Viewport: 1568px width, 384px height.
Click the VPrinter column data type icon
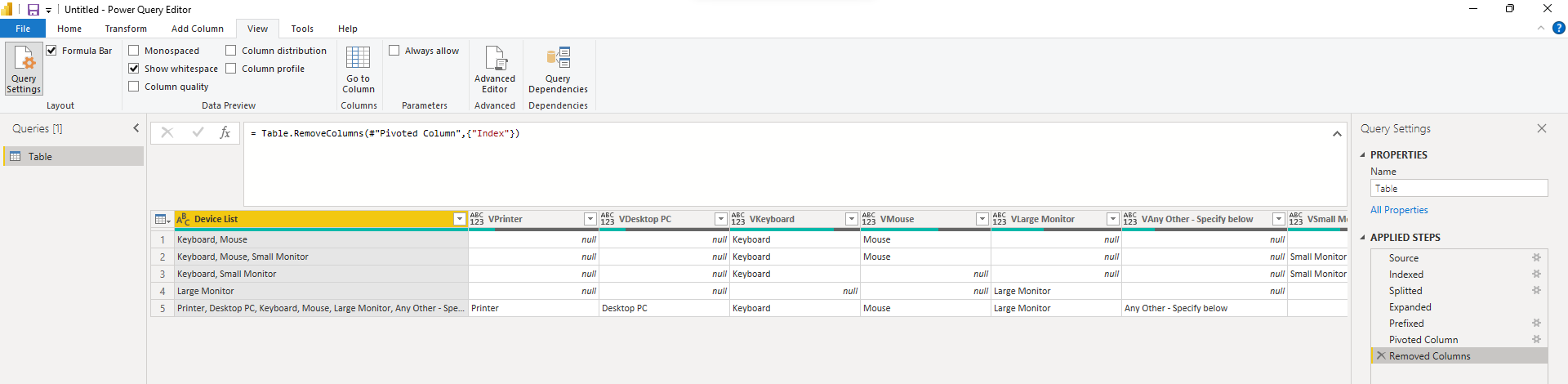[x=477, y=219]
